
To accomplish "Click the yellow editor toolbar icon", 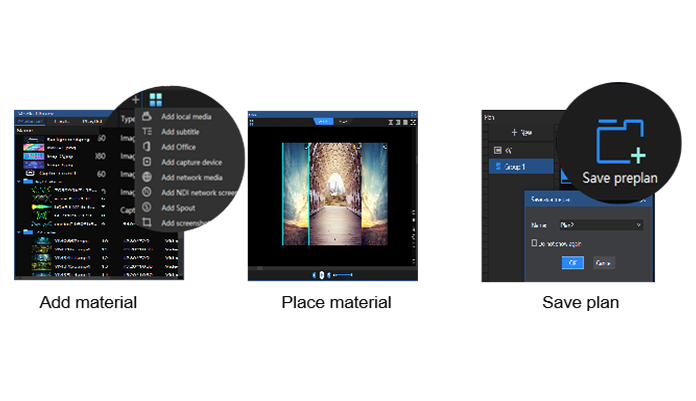I will (x=405, y=122).
